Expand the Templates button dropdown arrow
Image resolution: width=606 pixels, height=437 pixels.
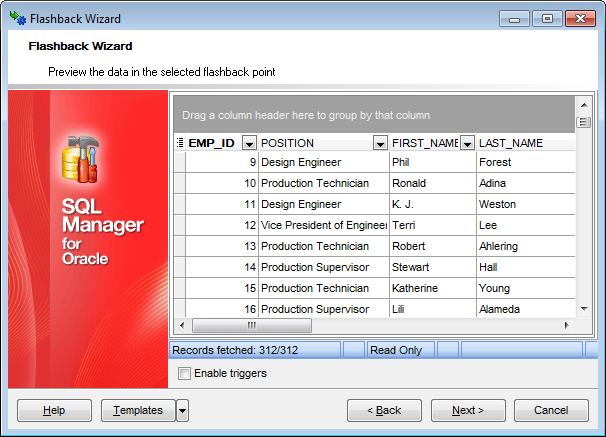(182, 410)
